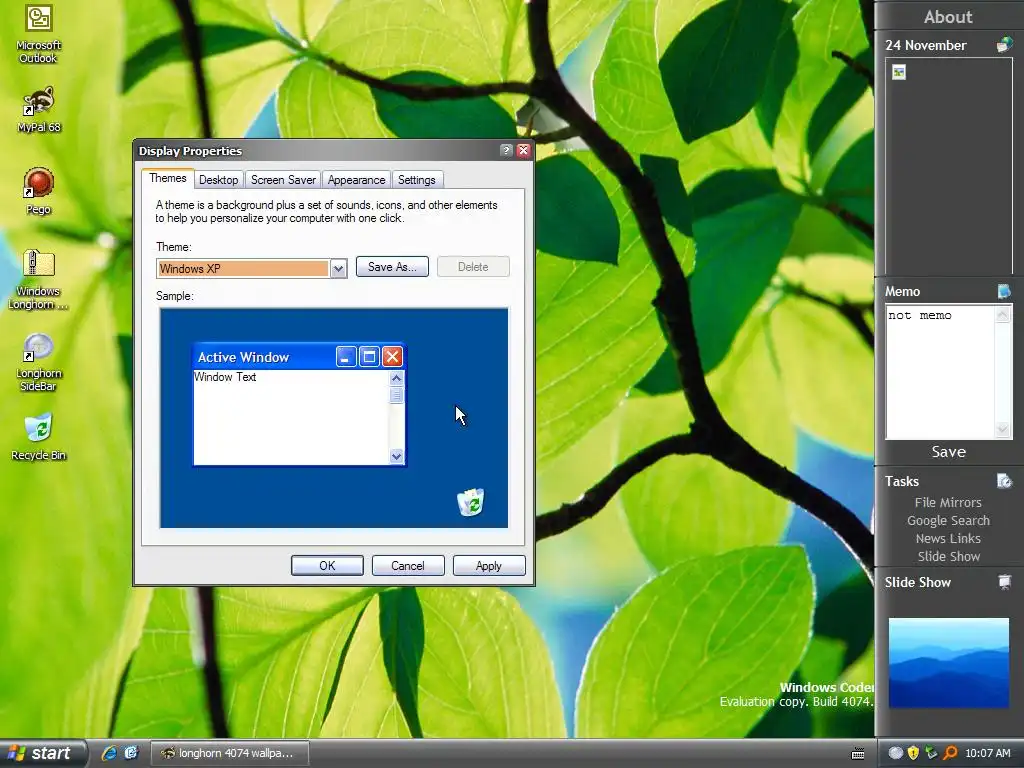Click the Tasks panel header icon

point(1004,481)
